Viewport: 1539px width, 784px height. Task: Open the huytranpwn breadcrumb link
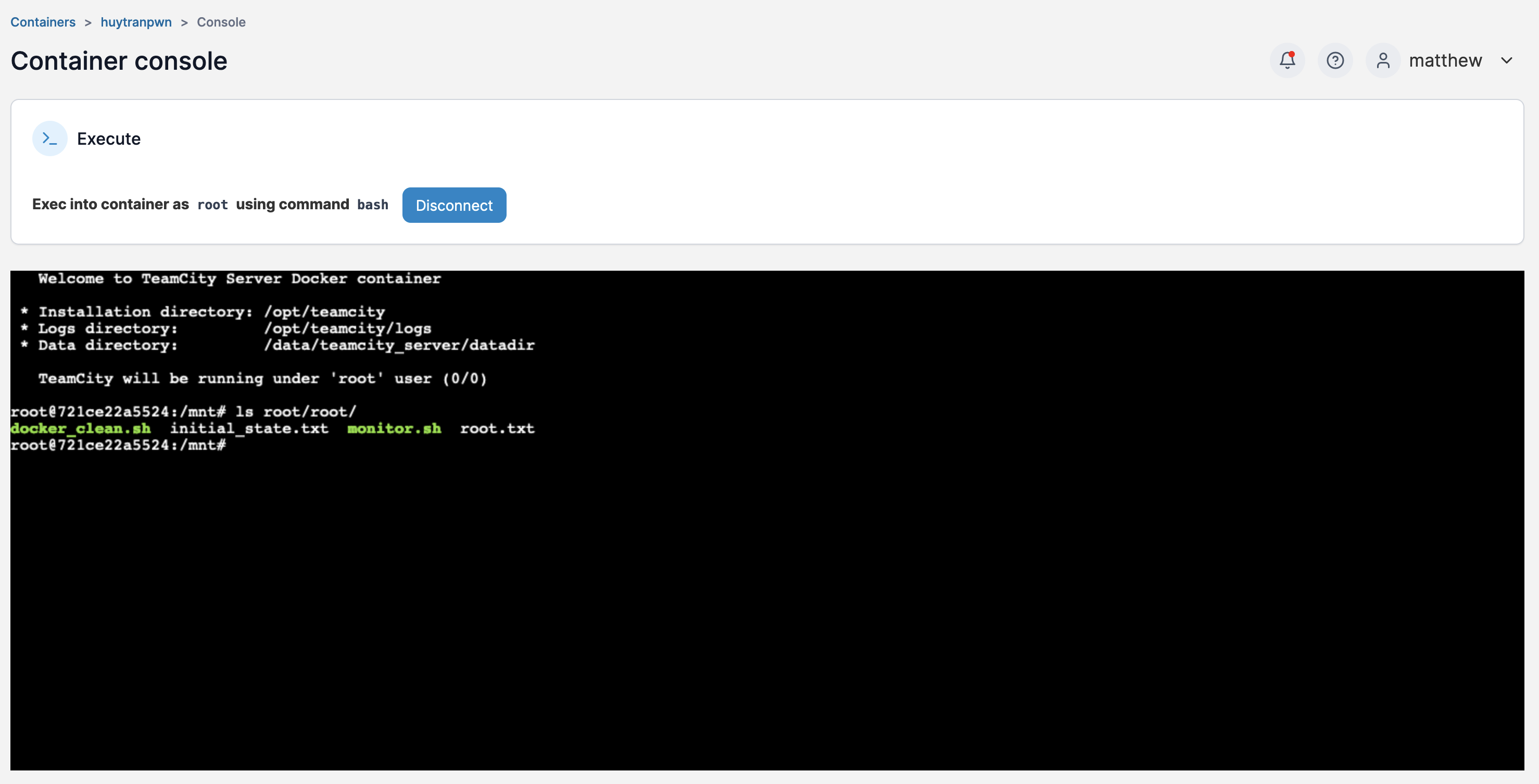click(x=135, y=22)
